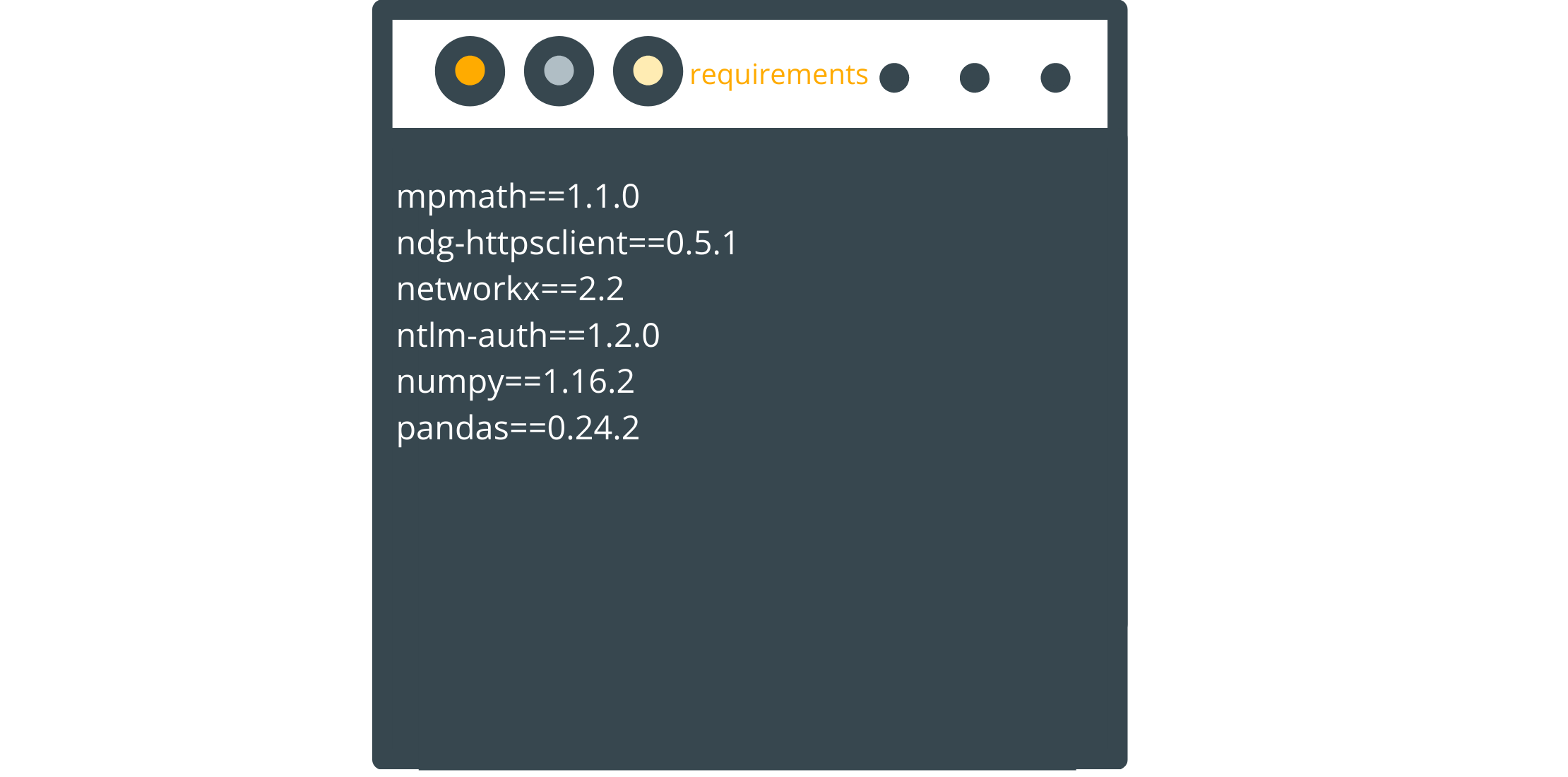This screenshot has height=777, width=1568.
Task: Click the middle dark dot in the header
Action: [x=975, y=78]
